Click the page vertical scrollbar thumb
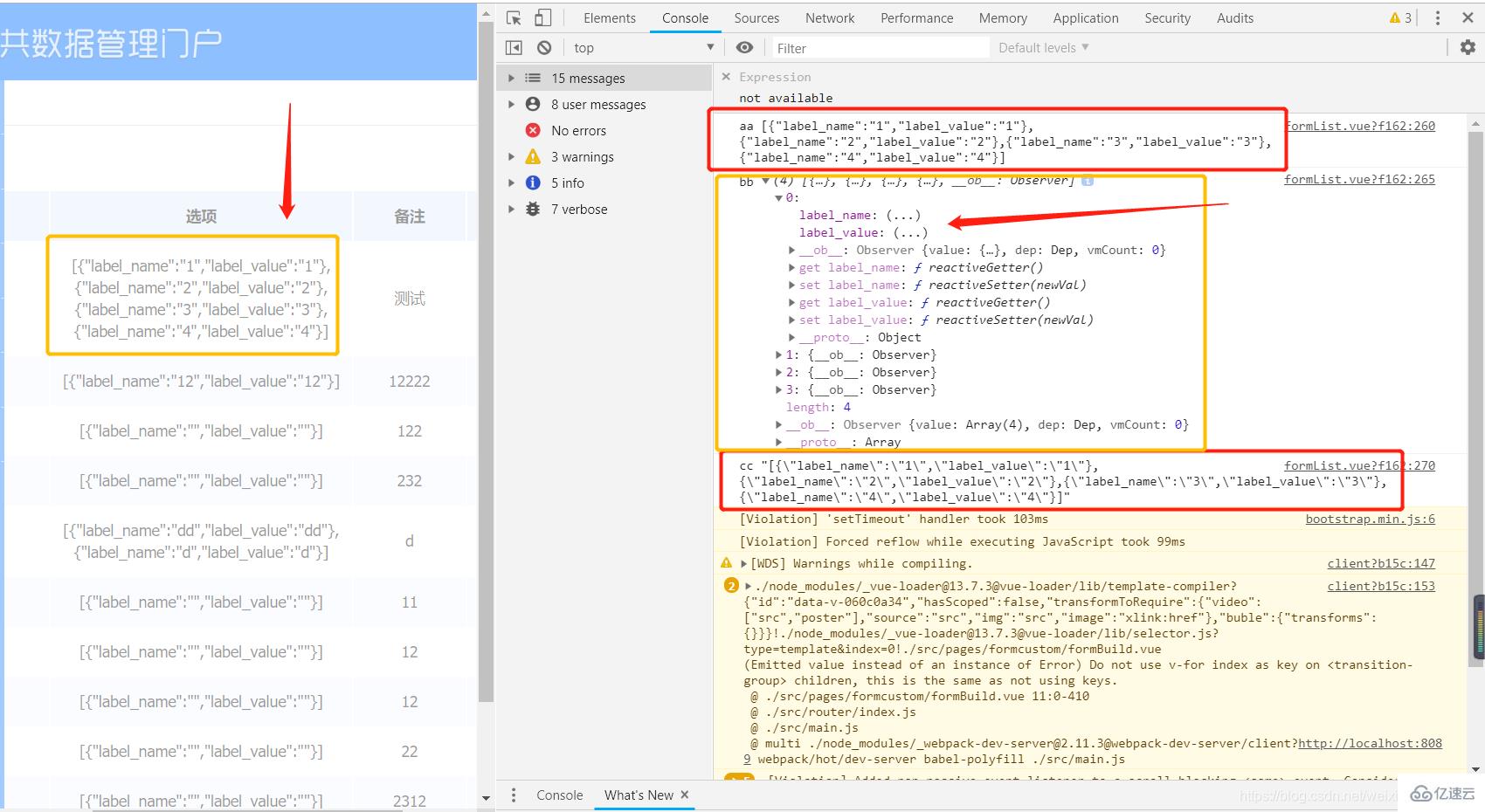This screenshot has width=1485, height=812. (x=487, y=362)
